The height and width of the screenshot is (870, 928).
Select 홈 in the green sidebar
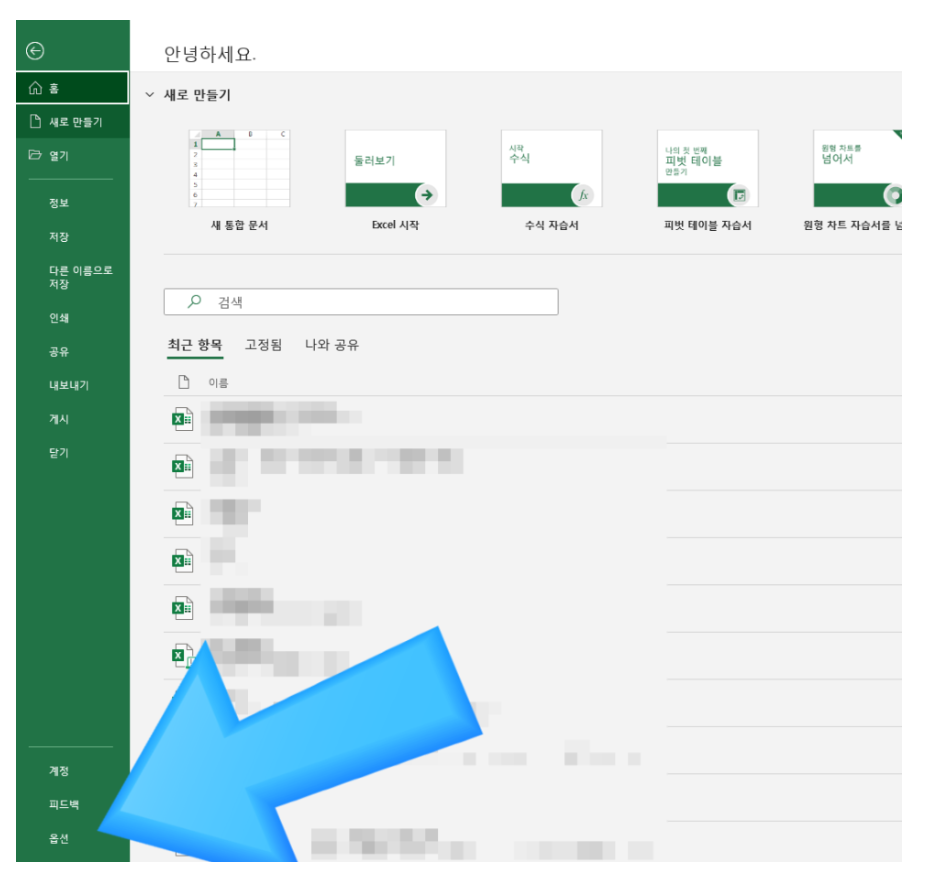(72, 88)
